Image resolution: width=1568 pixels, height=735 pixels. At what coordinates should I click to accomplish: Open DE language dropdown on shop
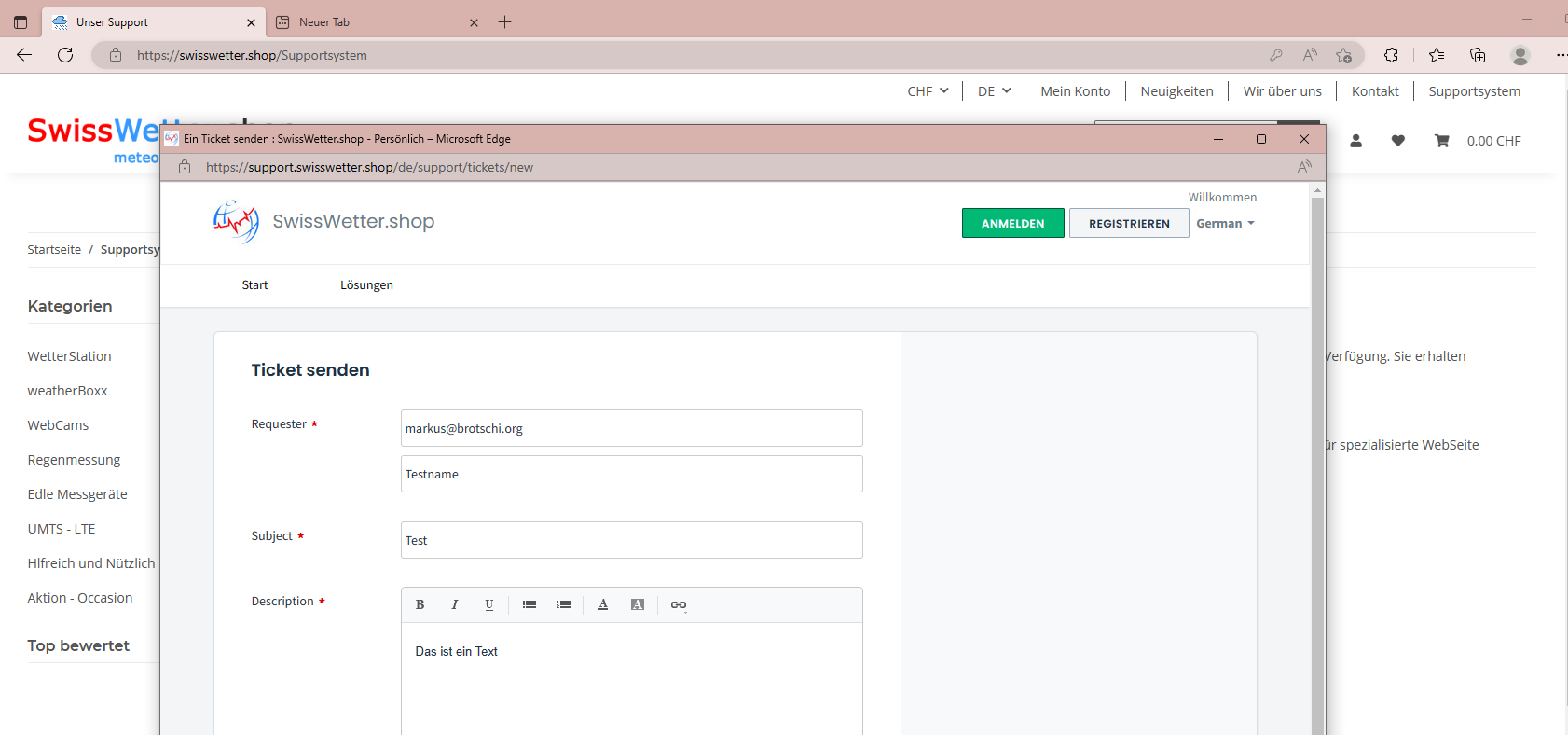(994, 91)
